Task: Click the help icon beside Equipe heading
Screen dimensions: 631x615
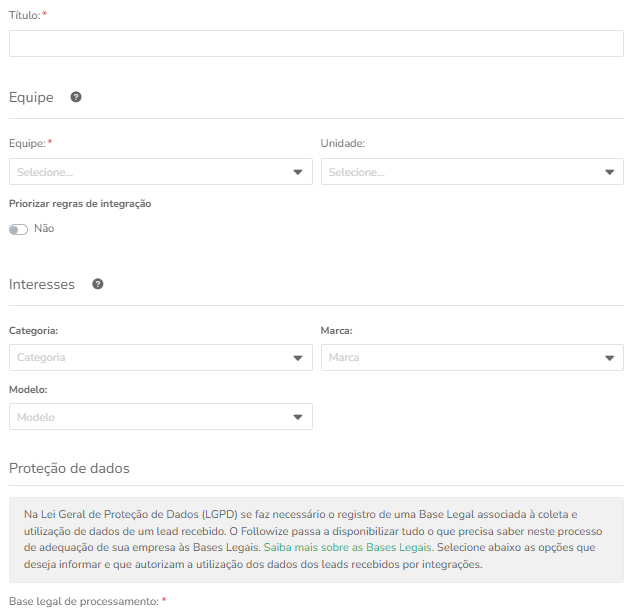Action: (76, 97)
